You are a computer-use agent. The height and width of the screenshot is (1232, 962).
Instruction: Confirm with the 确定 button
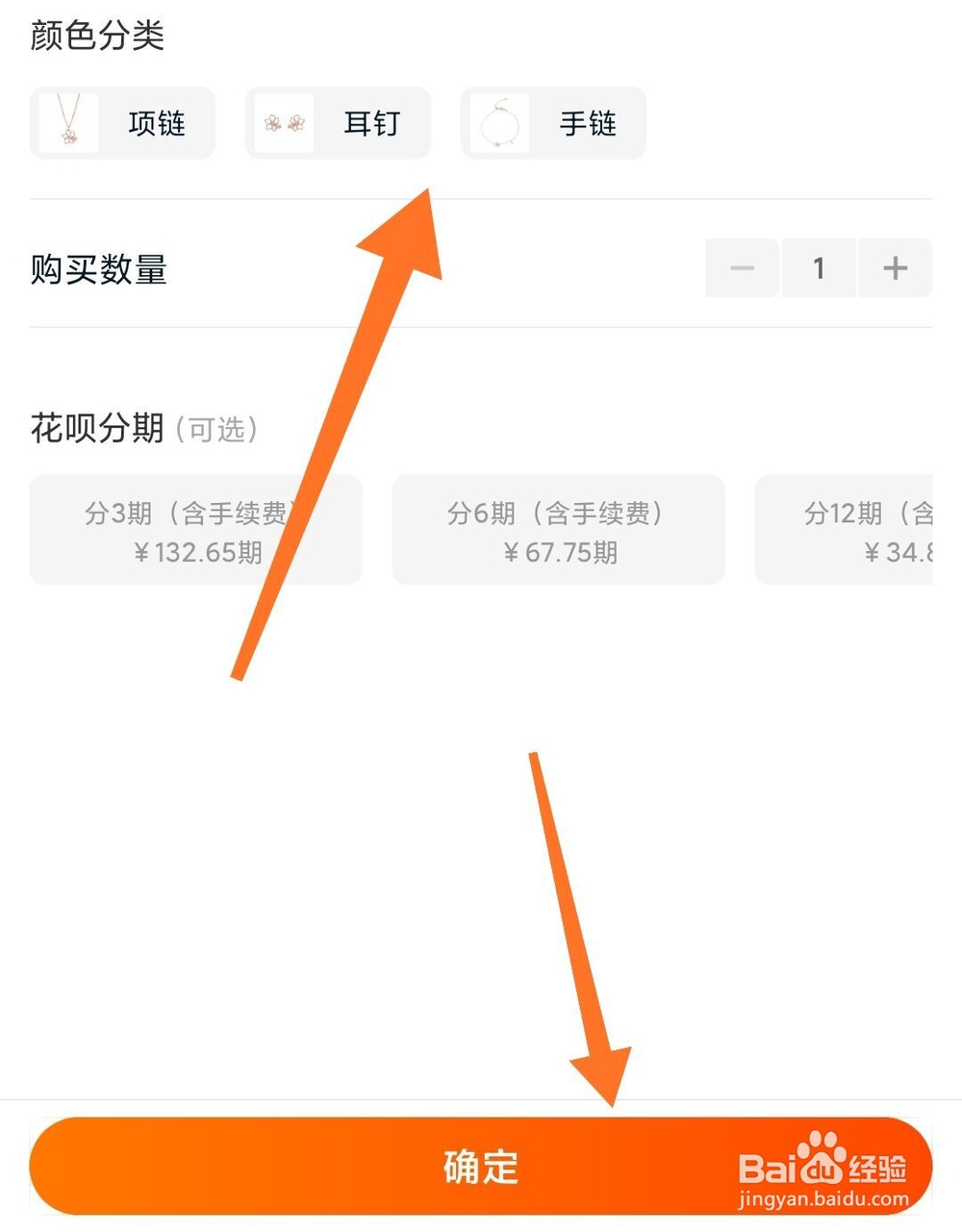(x=481, y=1166)
